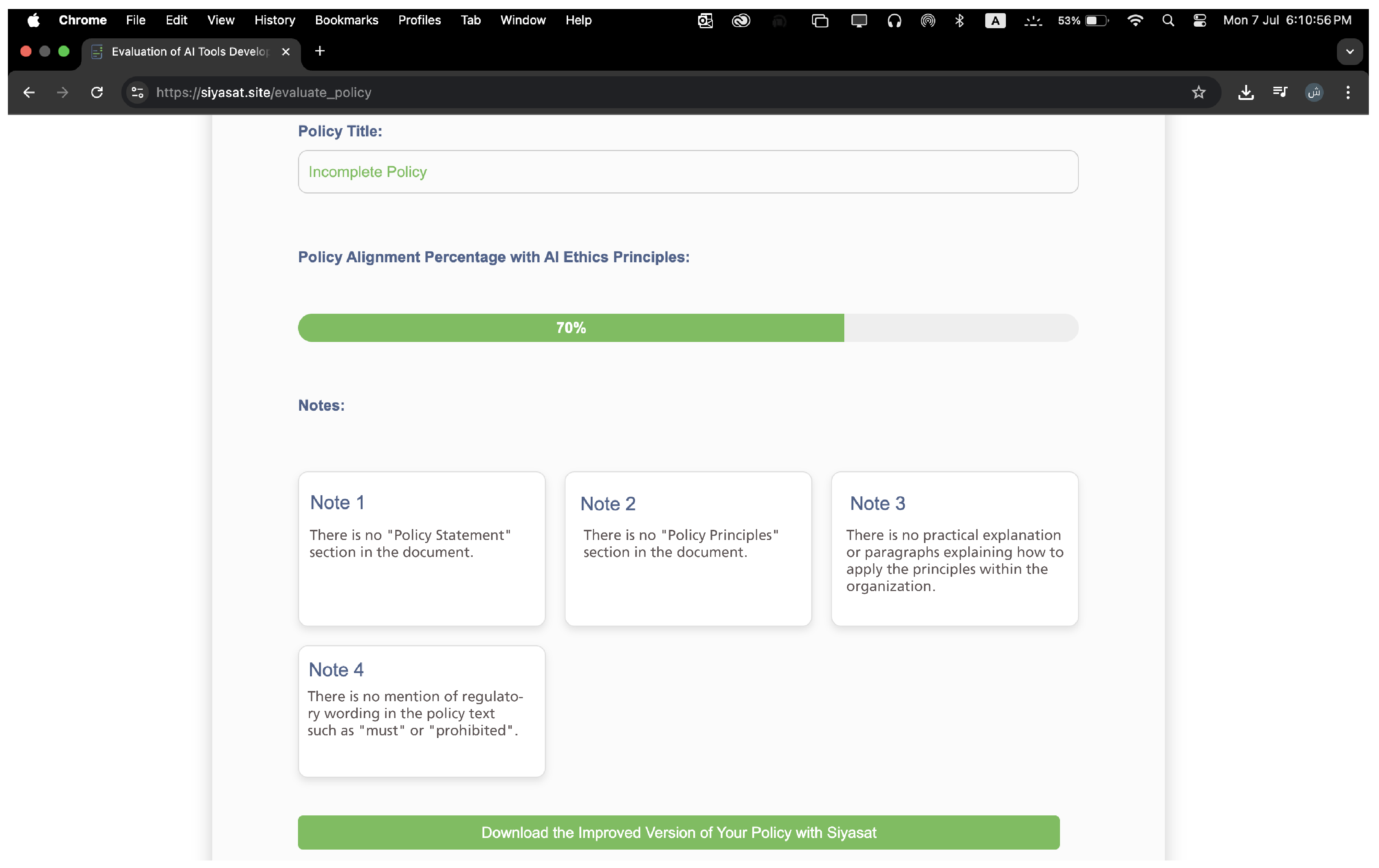Viewport: 1379px width, 868px height.
Task: Open the Apple menu
Action: click(34, 21)
